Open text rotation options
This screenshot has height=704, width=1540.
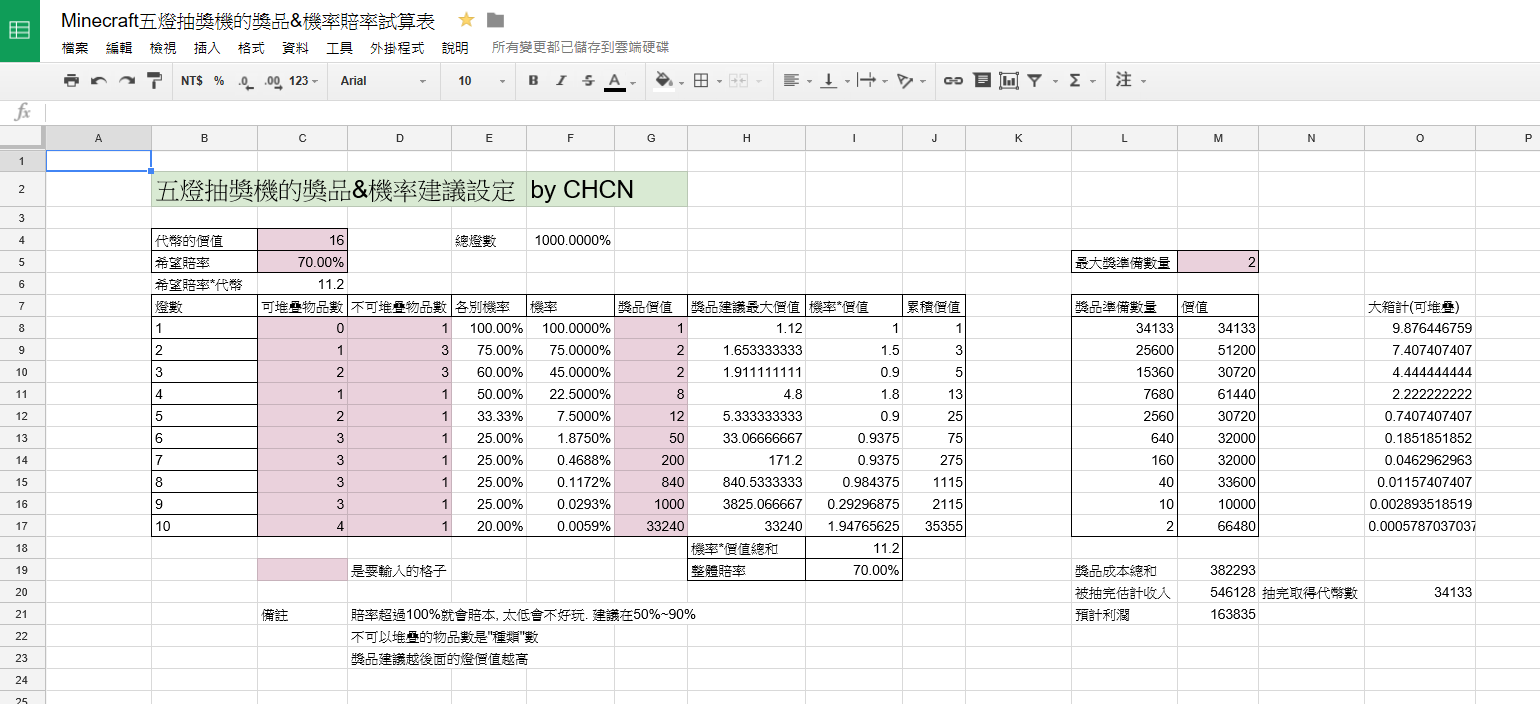pyautogui.click(x=910, y=81)
